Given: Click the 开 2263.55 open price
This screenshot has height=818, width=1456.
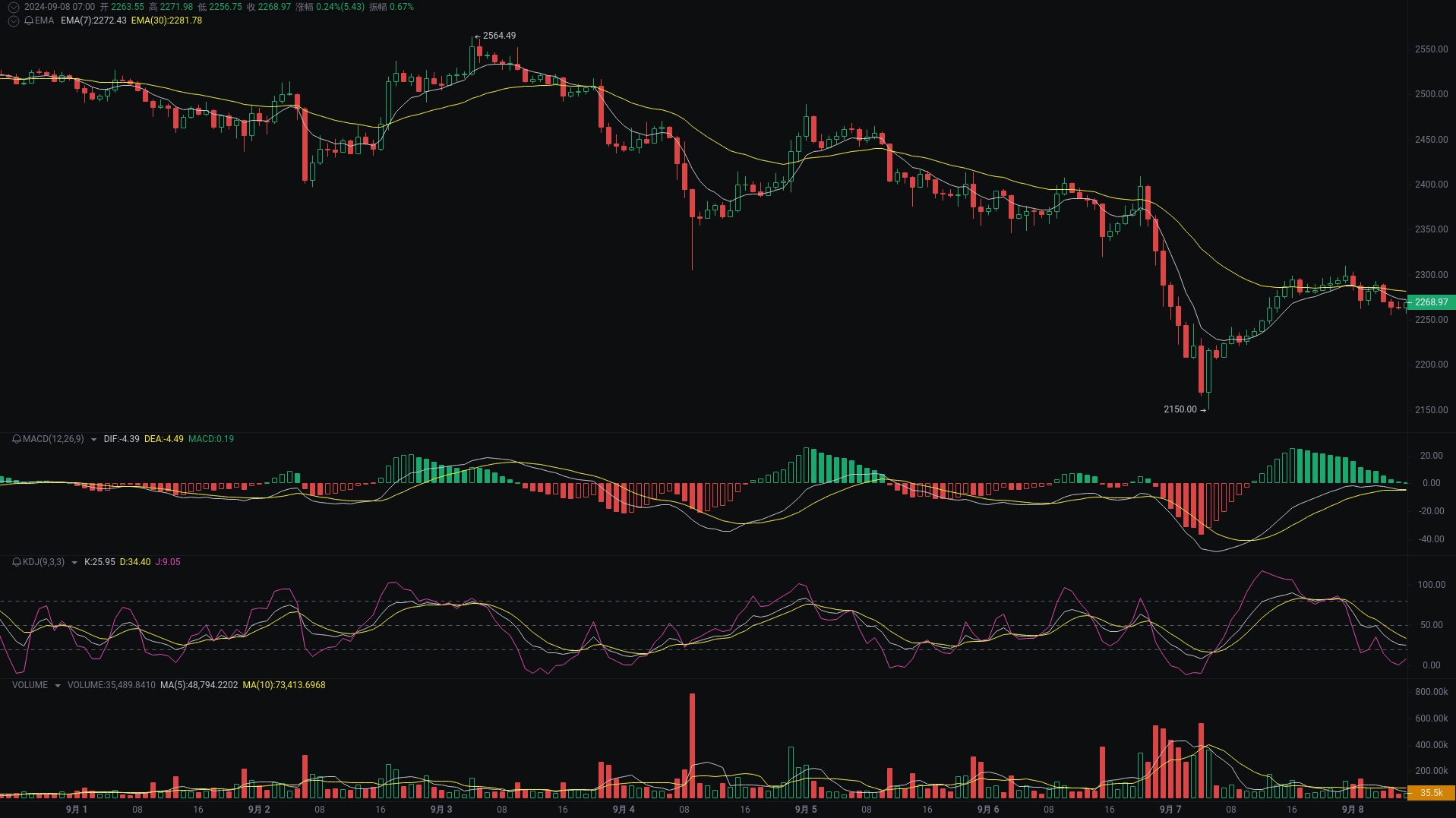Looking at the screenshot, I should pyautogui.click(x=122, y=7).
